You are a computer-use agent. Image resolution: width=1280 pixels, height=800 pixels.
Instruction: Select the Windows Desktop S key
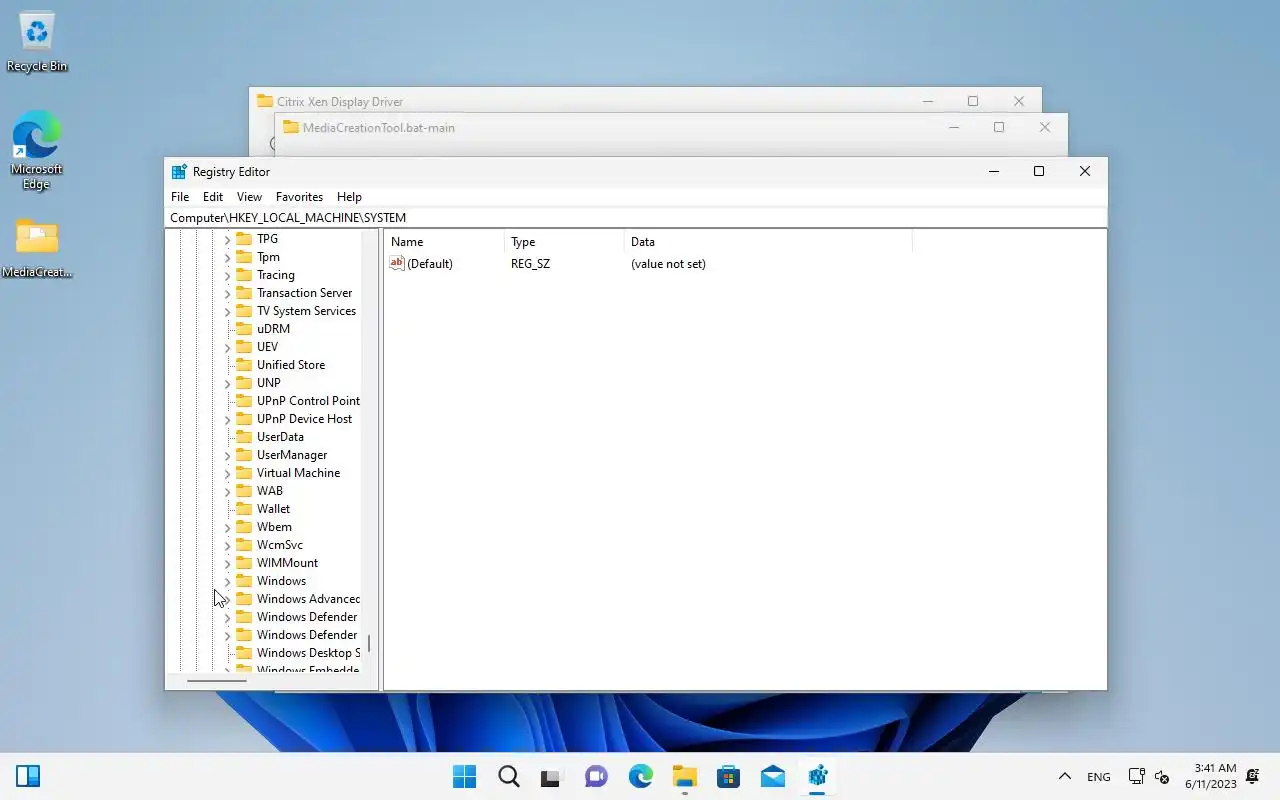click(x=308, y=653)
